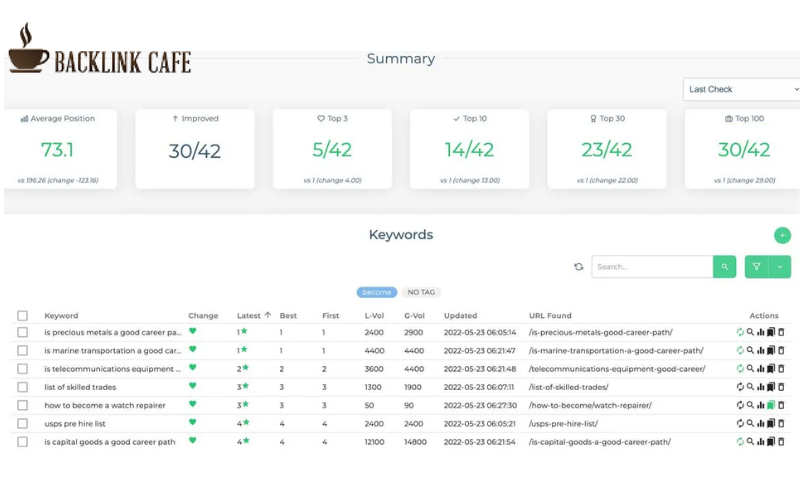Refresh the precious metals keyword row

pyautogui.click(x=740, y=332)
